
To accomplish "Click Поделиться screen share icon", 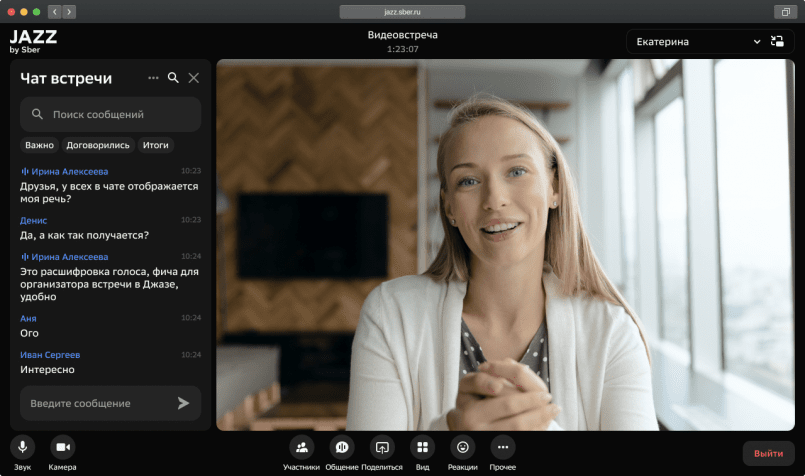I will click(x=381, y=447).
